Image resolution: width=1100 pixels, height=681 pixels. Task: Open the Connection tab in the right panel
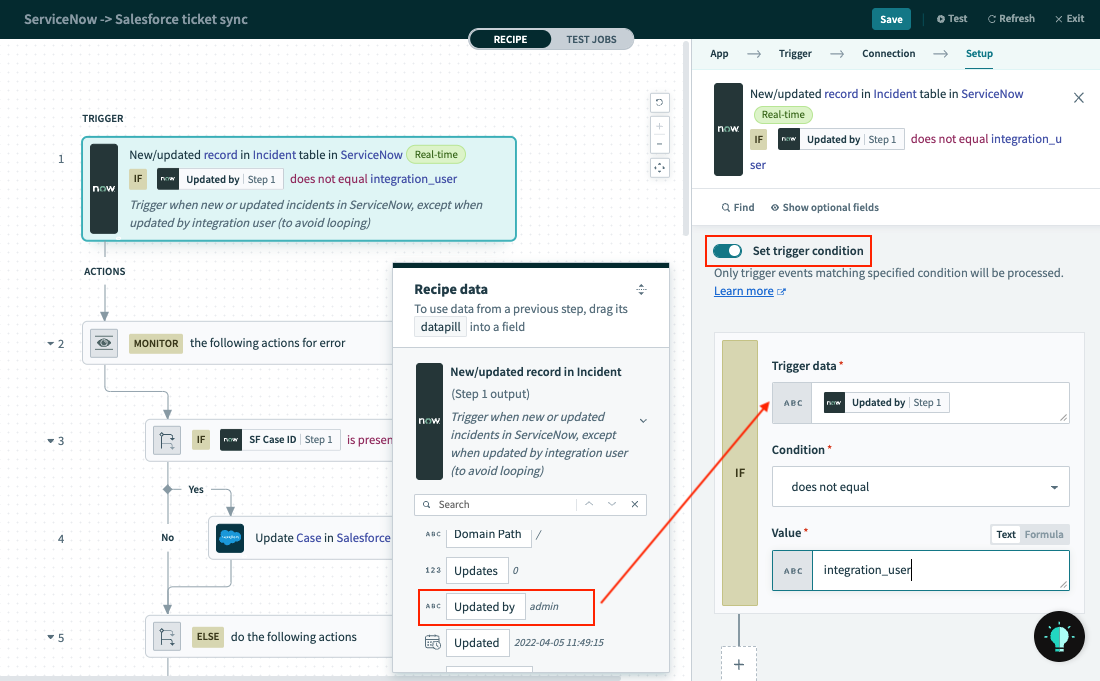888,53
